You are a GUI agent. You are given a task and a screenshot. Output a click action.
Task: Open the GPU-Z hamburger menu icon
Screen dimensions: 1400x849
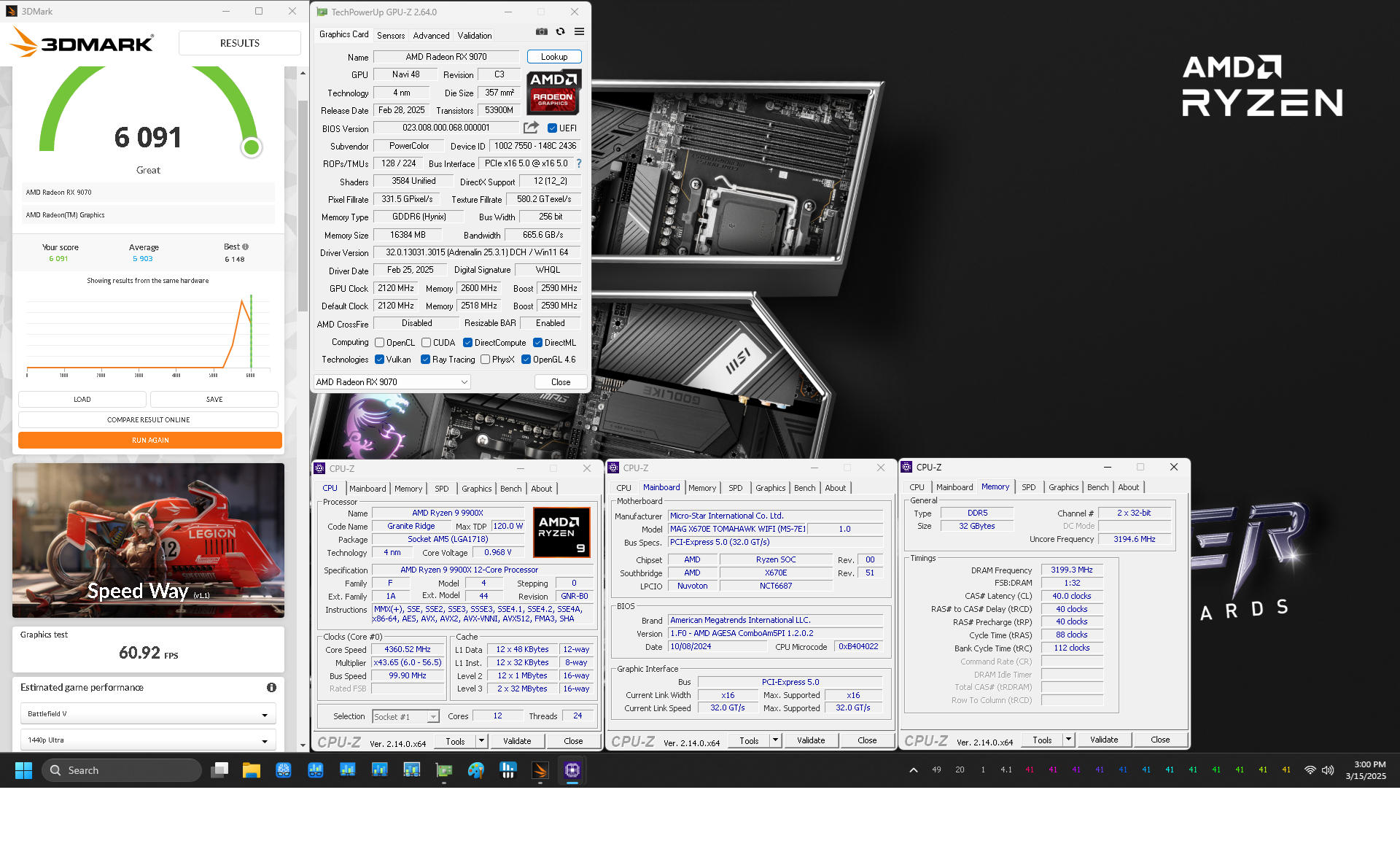tap(579, 31)
